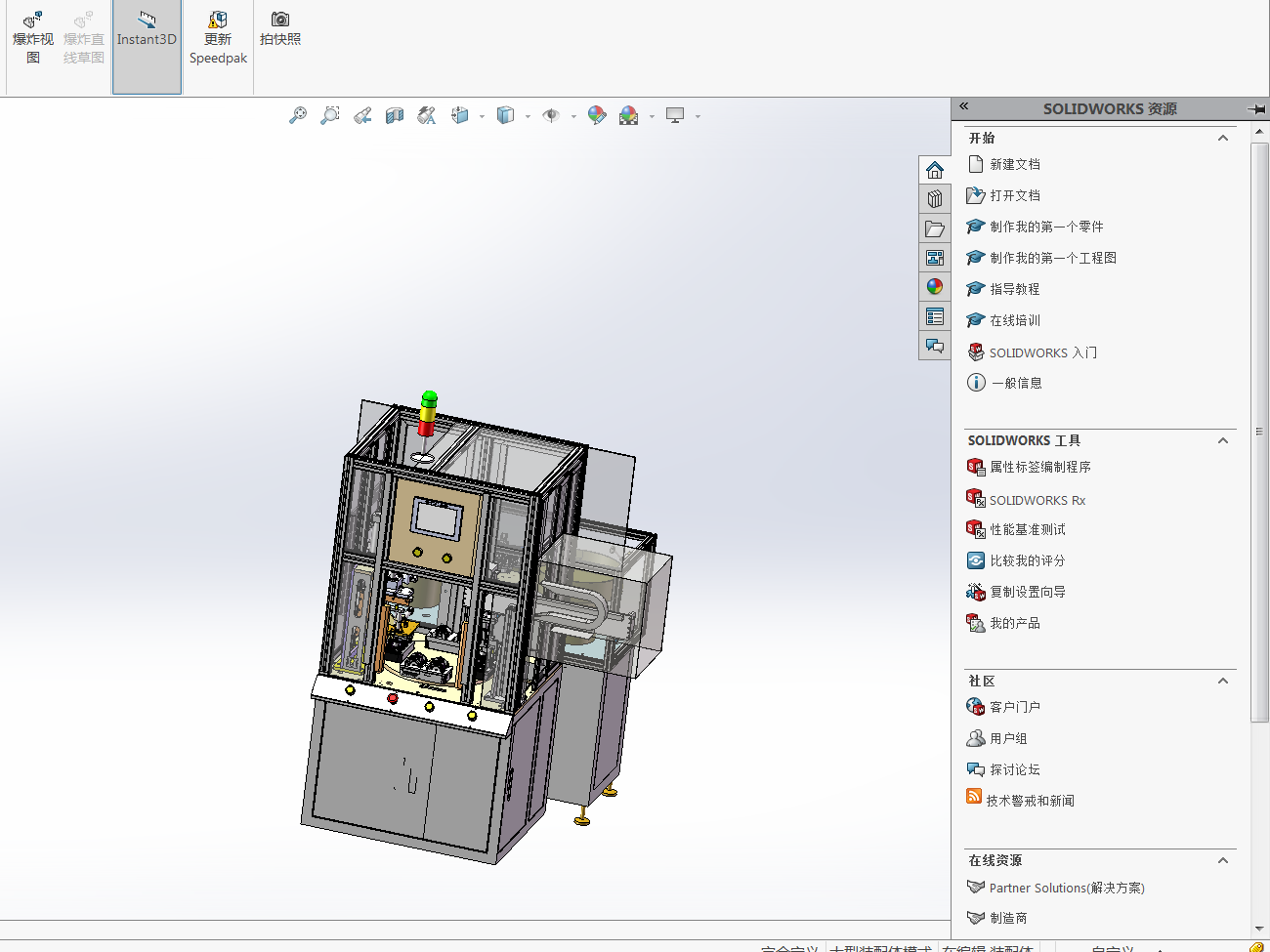Click the Zoom to Fit icon

[298, 115]
